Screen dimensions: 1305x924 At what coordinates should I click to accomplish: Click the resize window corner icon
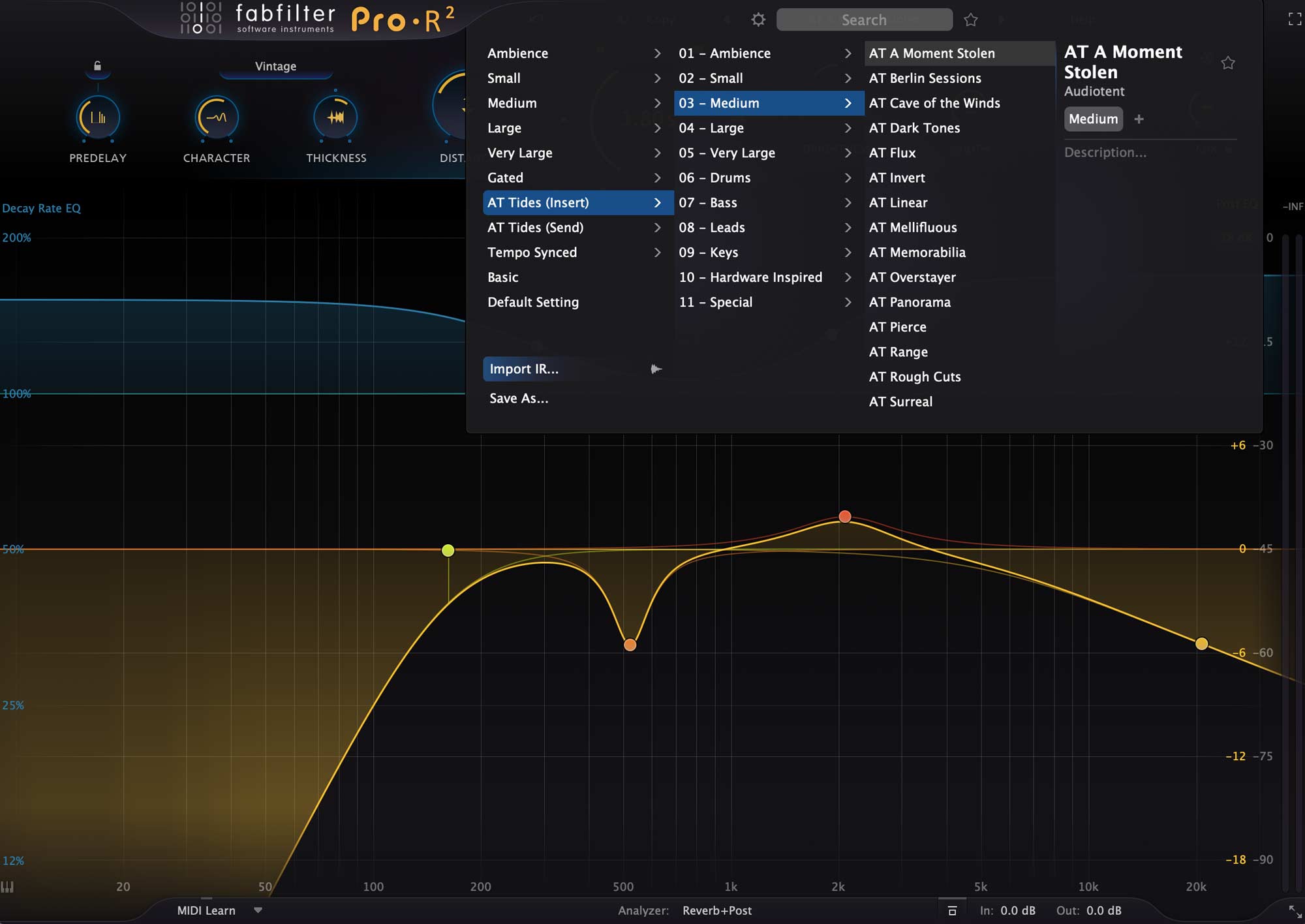[x=1295, y=911]
